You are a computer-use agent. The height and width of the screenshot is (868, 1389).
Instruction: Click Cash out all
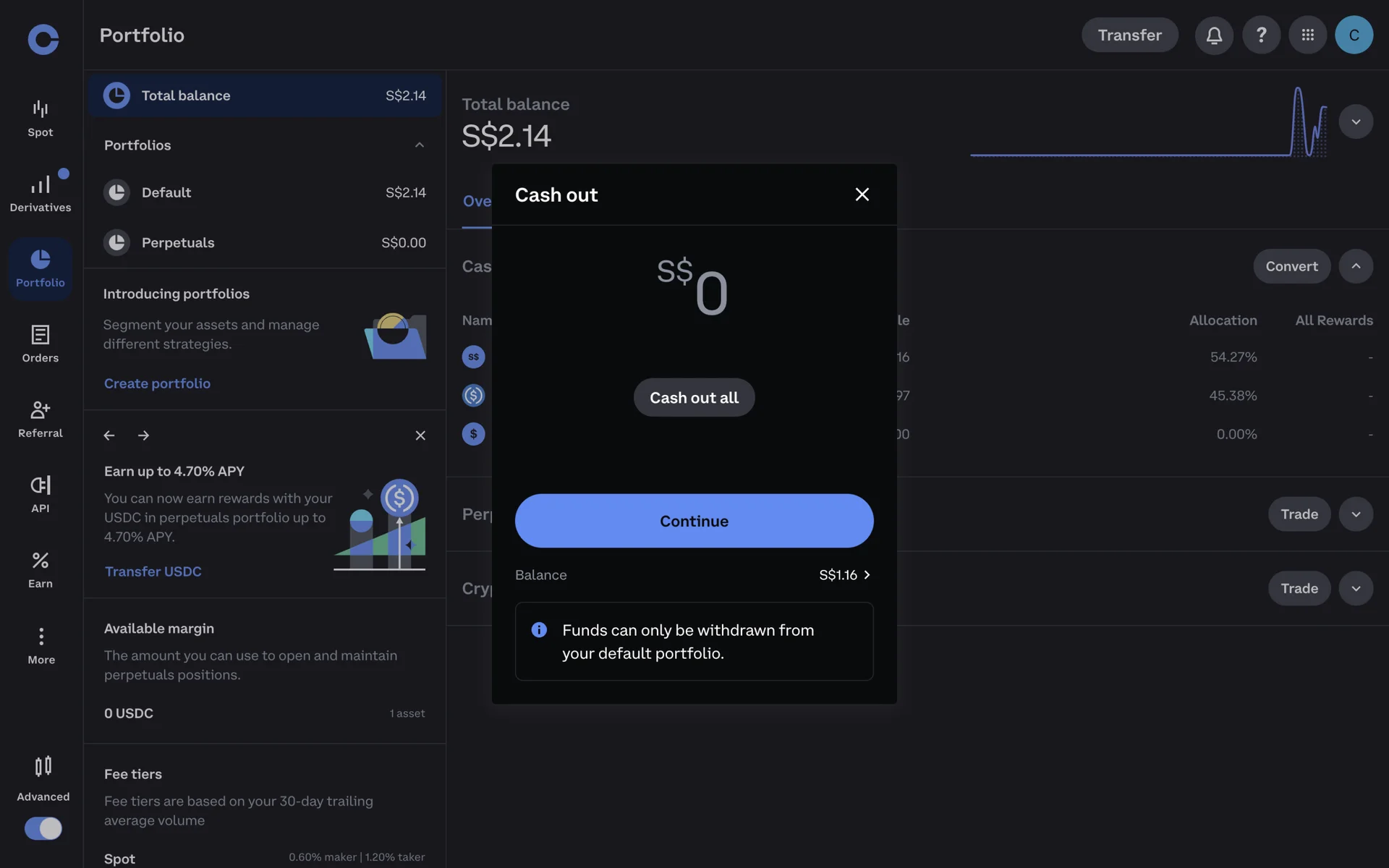point(694,398)
